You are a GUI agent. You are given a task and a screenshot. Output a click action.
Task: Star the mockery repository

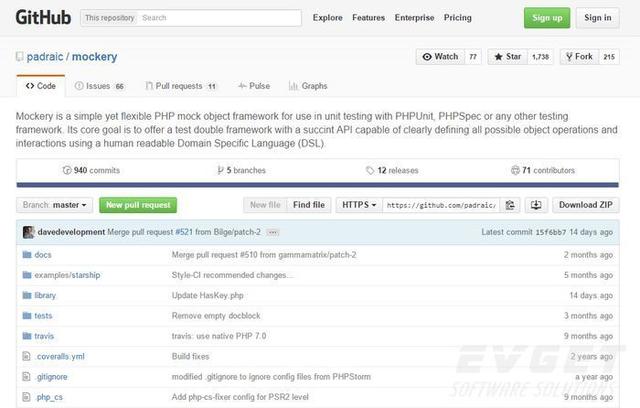tap(508, 57)
